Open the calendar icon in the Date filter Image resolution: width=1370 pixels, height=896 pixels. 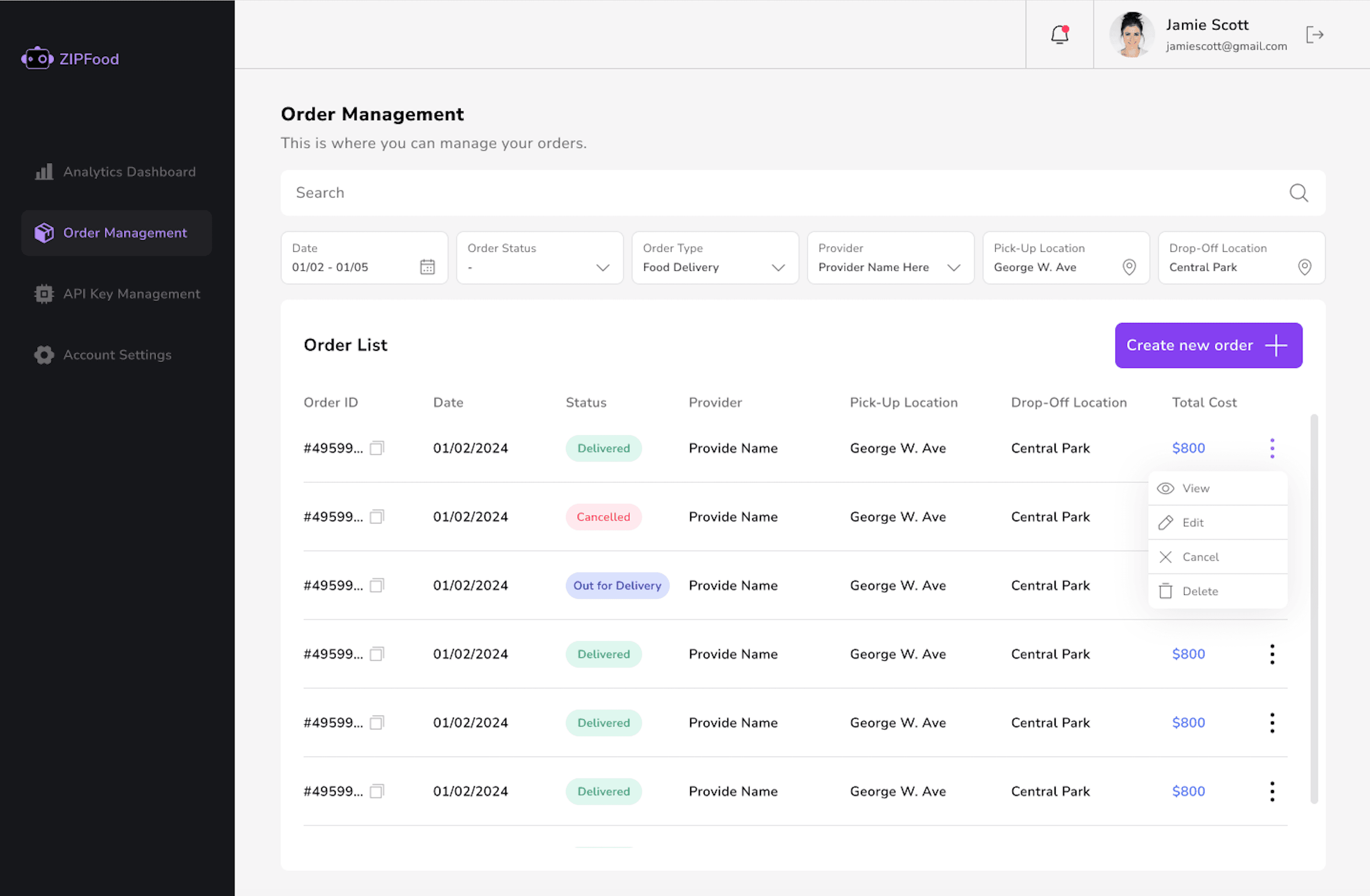(427, 266)
